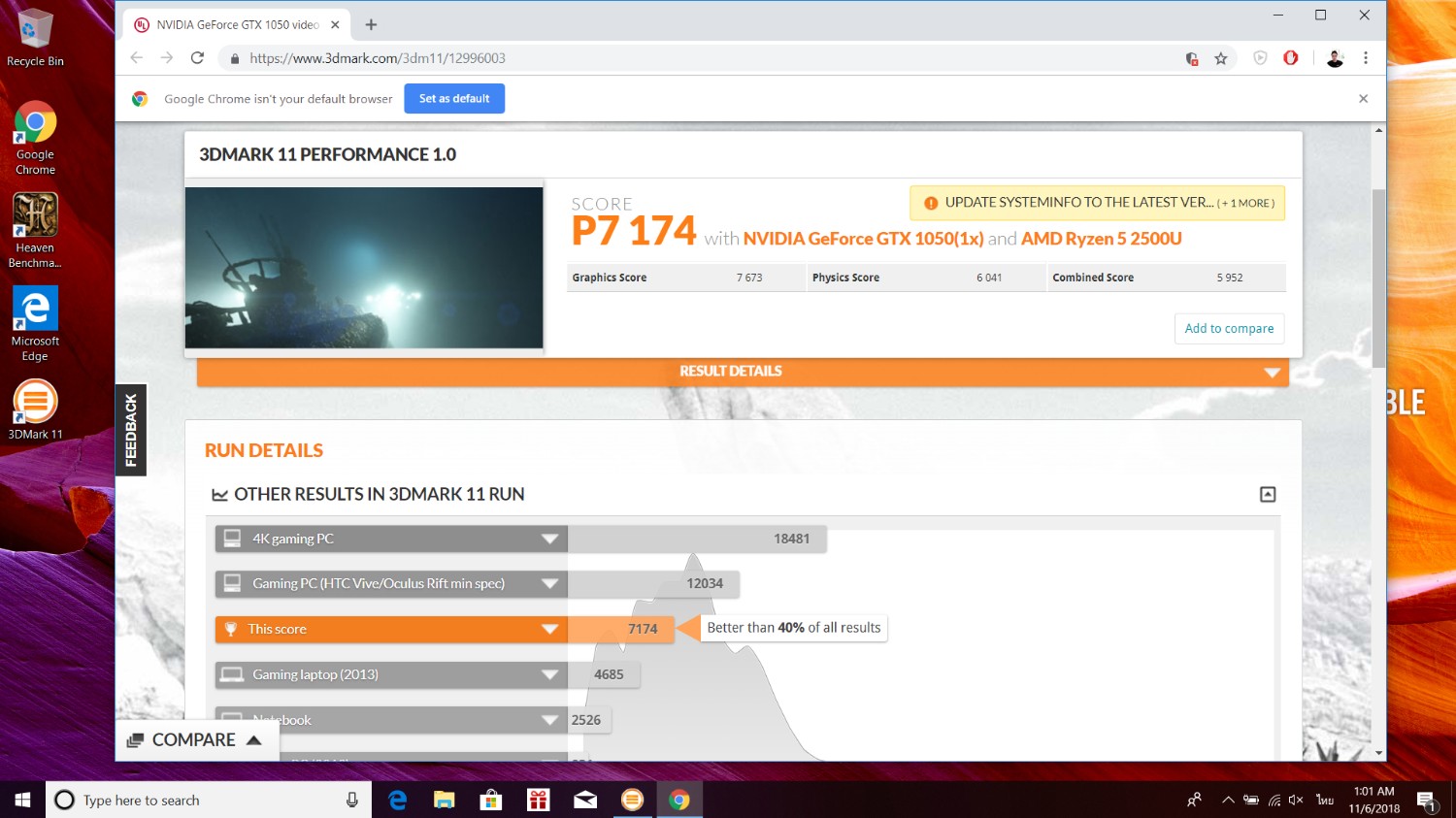Viewport: 1456px width, 818px height.
Task: Click Better than 40% of all results label
Action: [x=794, y=628]
